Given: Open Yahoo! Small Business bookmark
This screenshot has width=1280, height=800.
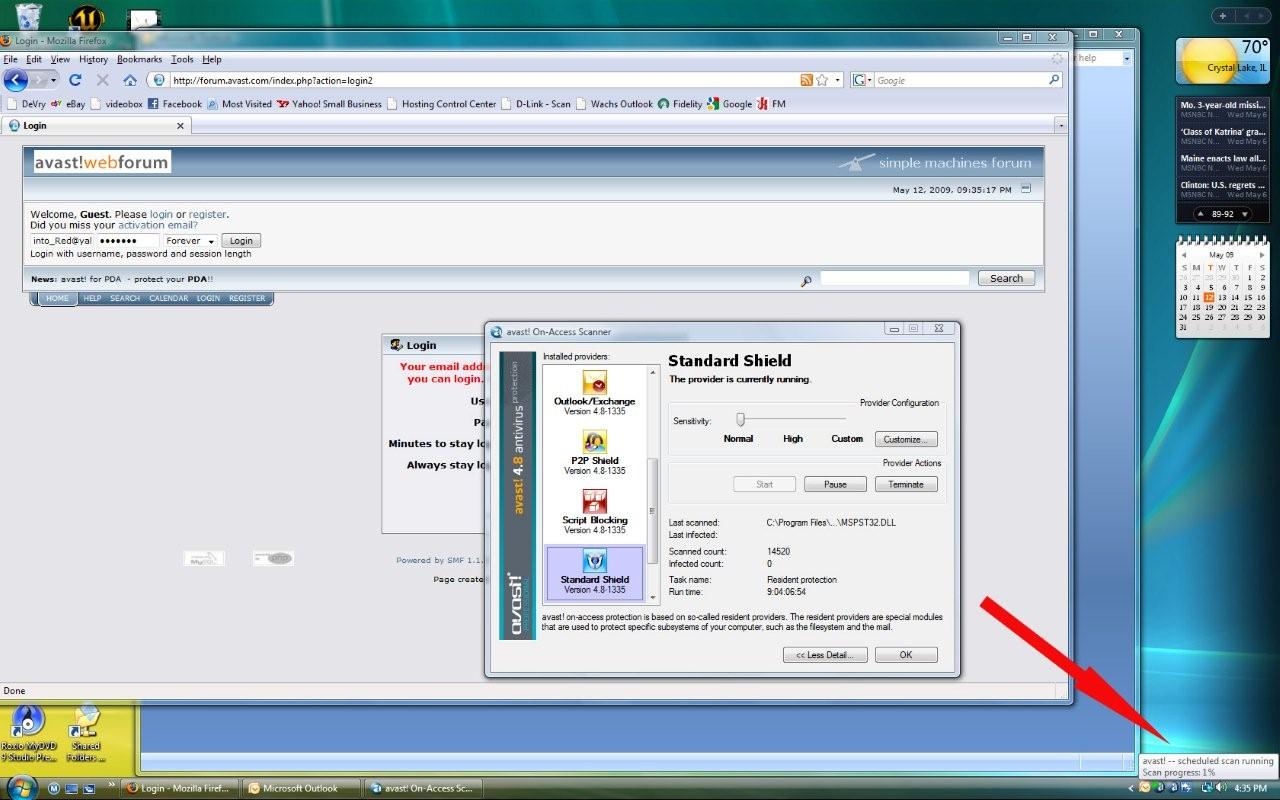Looking at the screenshot, I should (329, 104).
